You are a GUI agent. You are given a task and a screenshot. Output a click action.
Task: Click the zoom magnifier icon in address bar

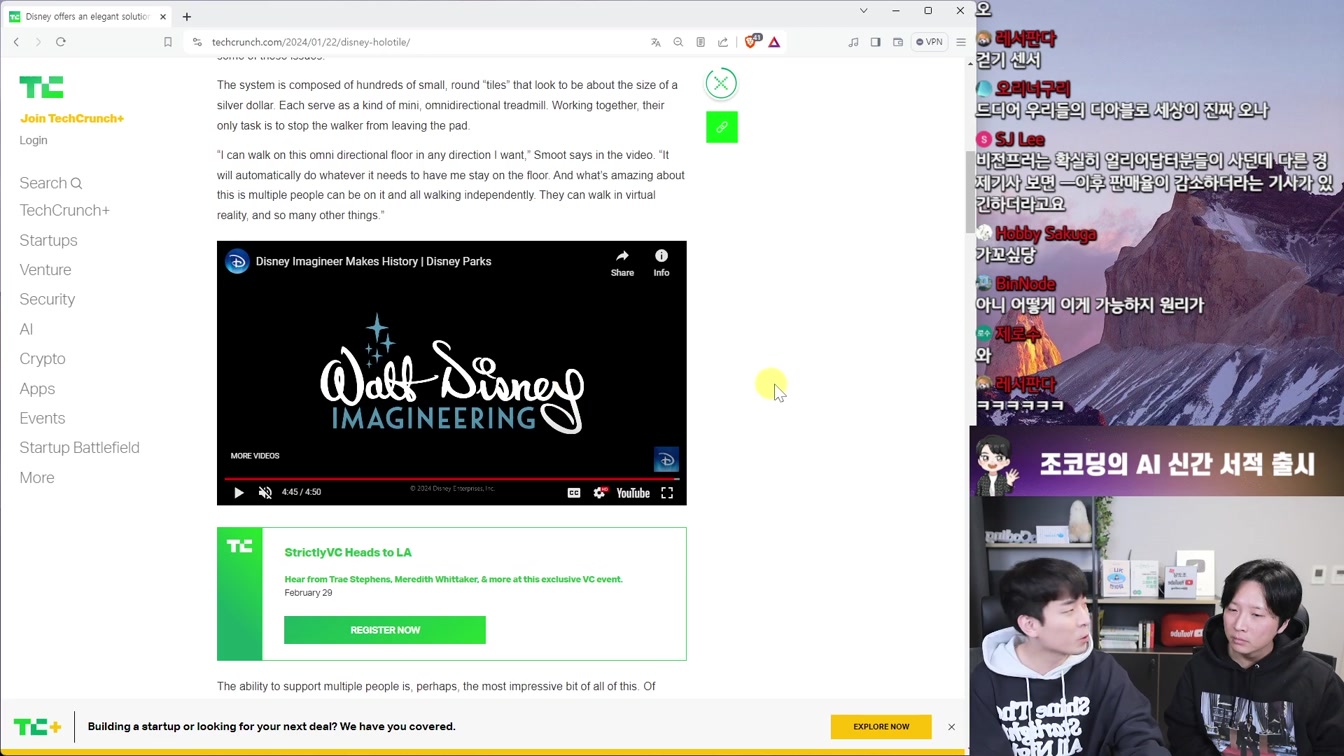click(x=678, y=42)
